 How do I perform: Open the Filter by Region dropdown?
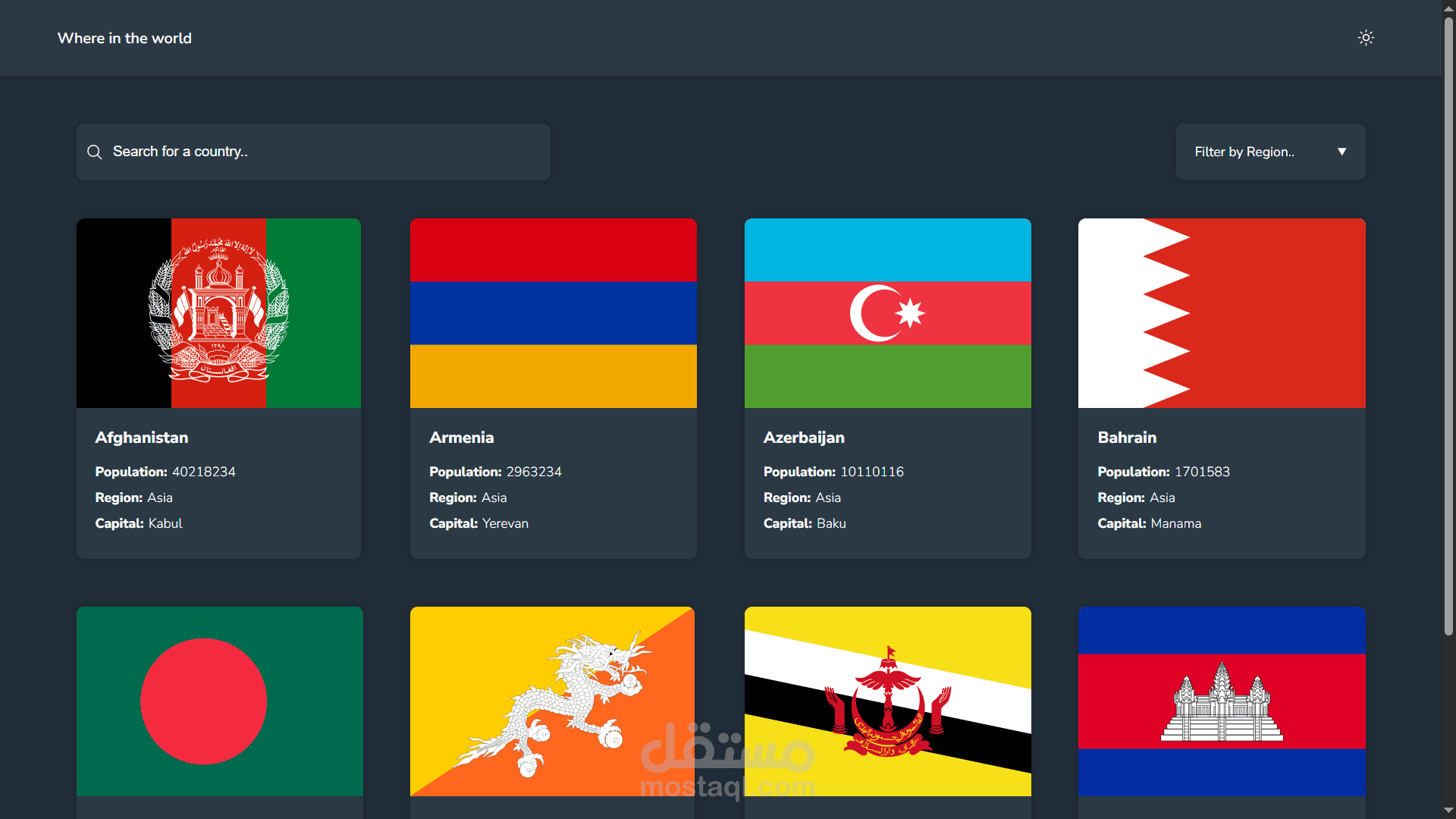point(1270,152)
